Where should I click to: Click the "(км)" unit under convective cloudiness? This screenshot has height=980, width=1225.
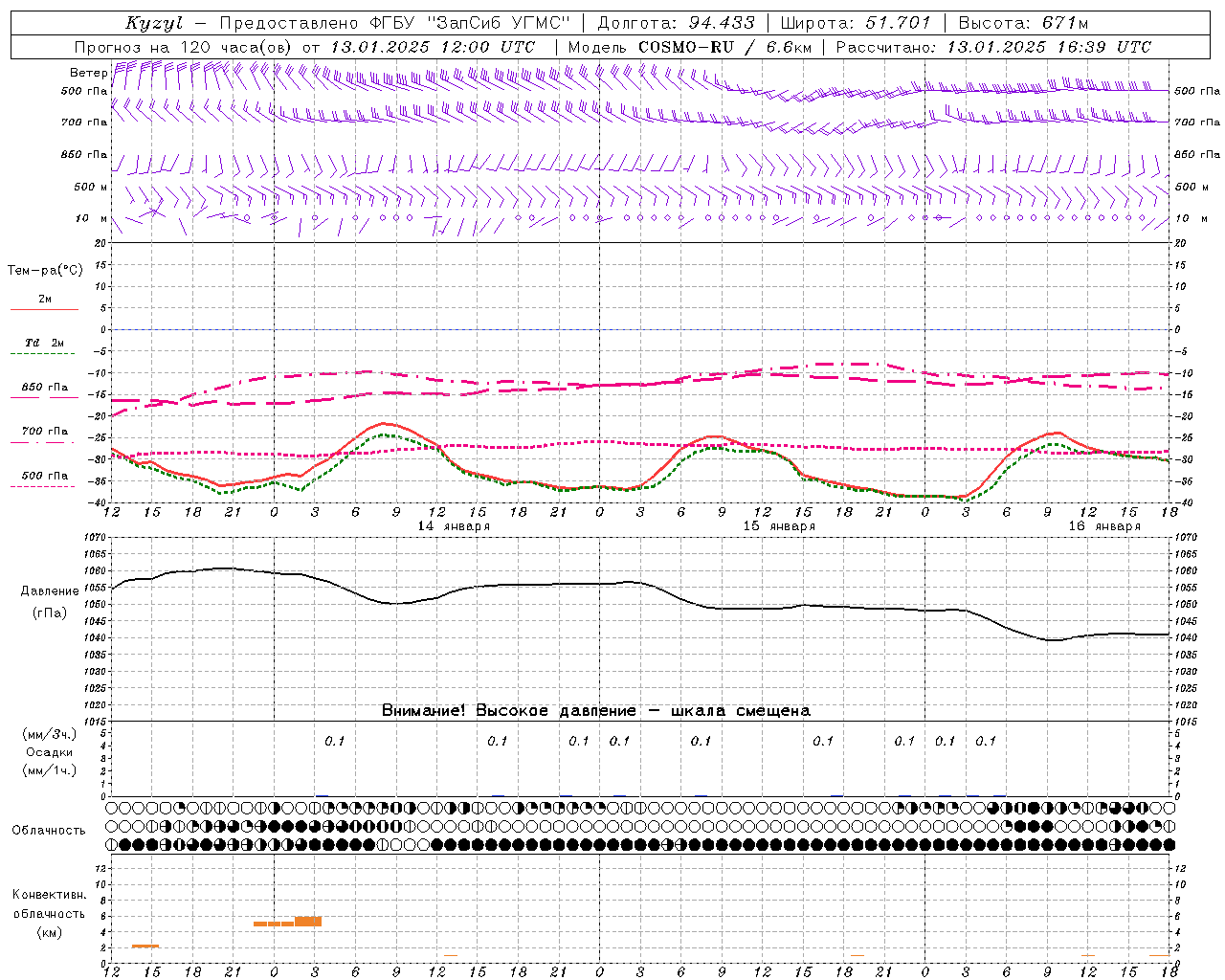click(x=50, y=932)
